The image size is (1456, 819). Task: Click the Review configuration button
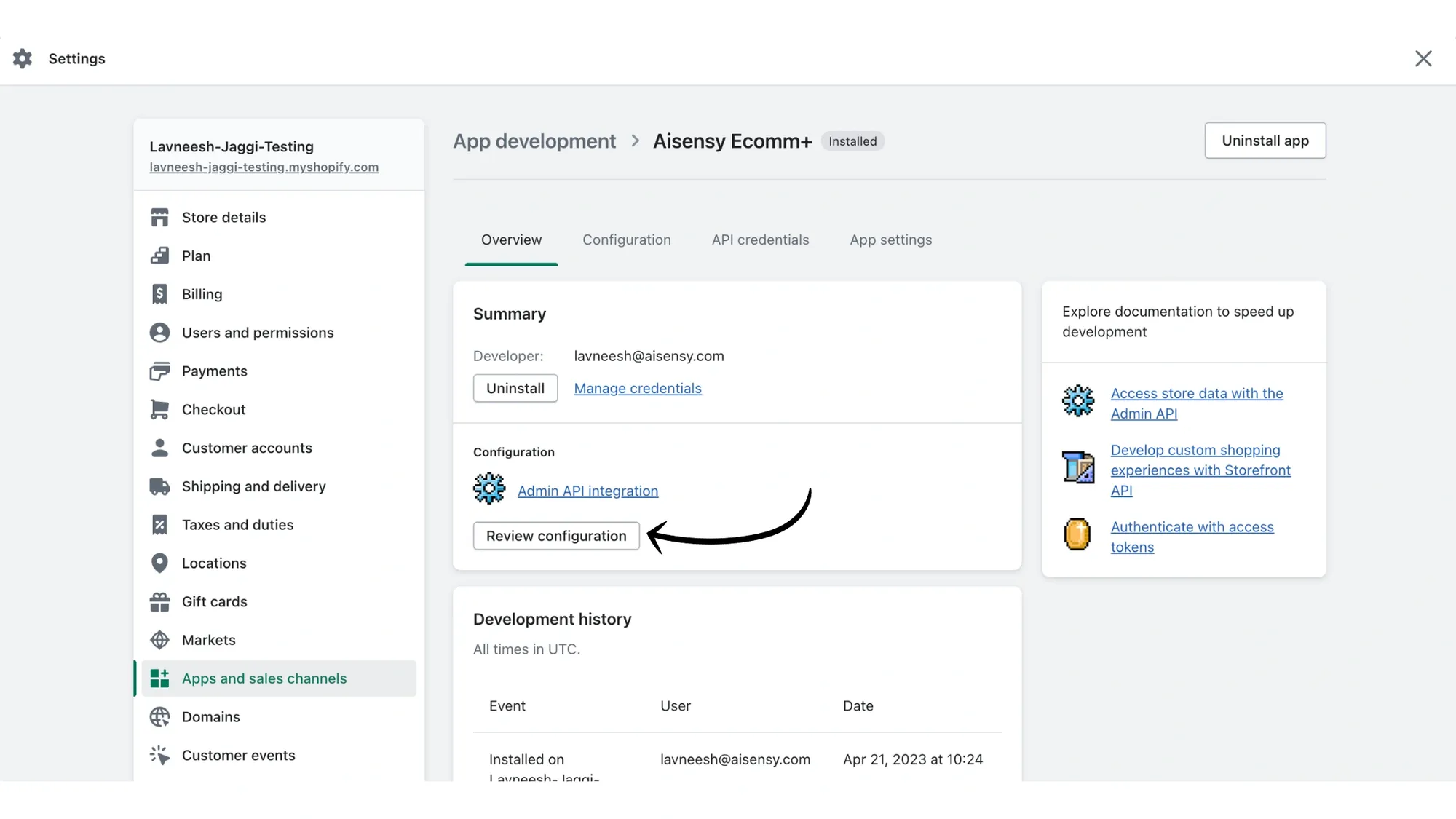[x=555, y=535]
